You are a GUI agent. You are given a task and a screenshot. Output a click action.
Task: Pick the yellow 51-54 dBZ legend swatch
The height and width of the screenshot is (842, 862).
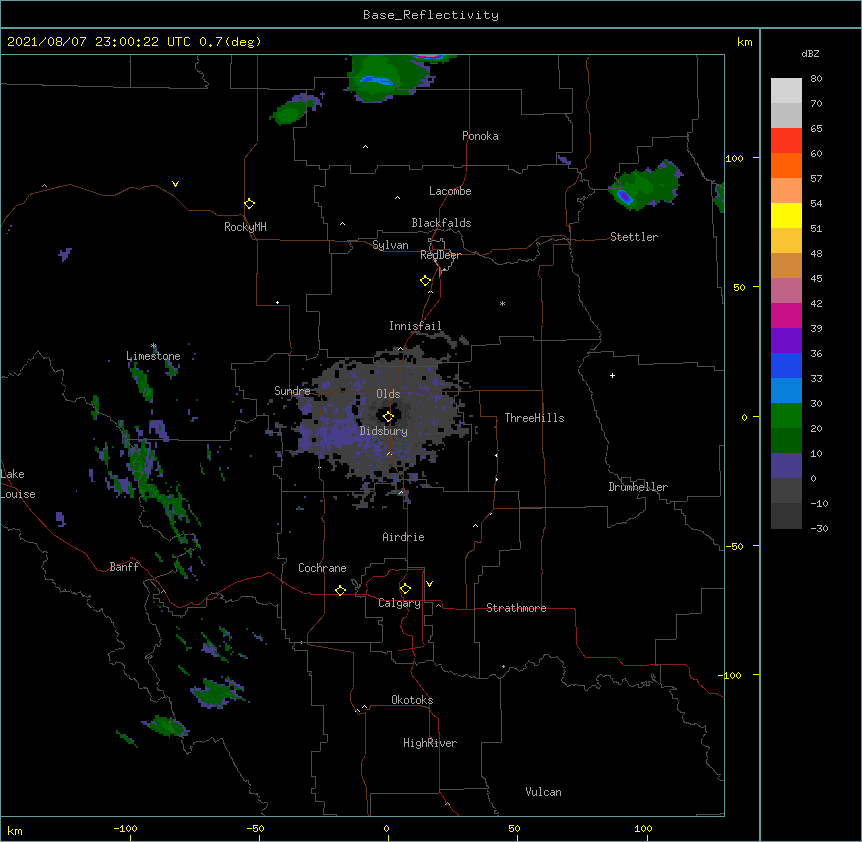tap(786, 216)
